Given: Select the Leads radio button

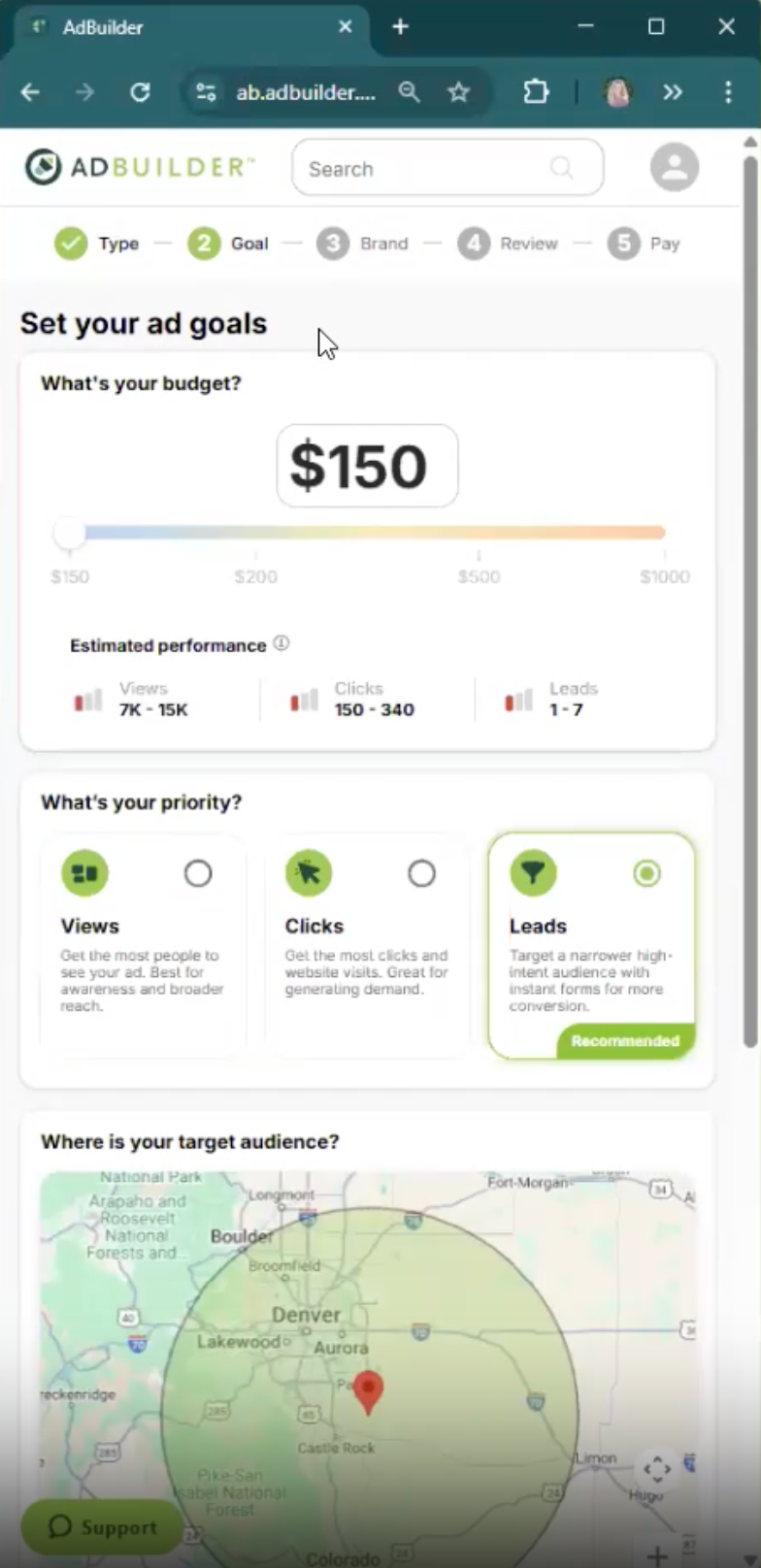Looking at the screenshot, I should coord(646,872).
